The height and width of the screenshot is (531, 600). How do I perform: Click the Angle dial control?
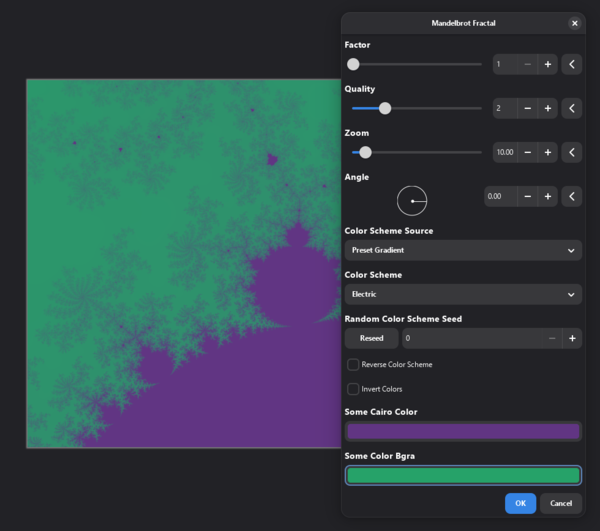pos(412,200)
